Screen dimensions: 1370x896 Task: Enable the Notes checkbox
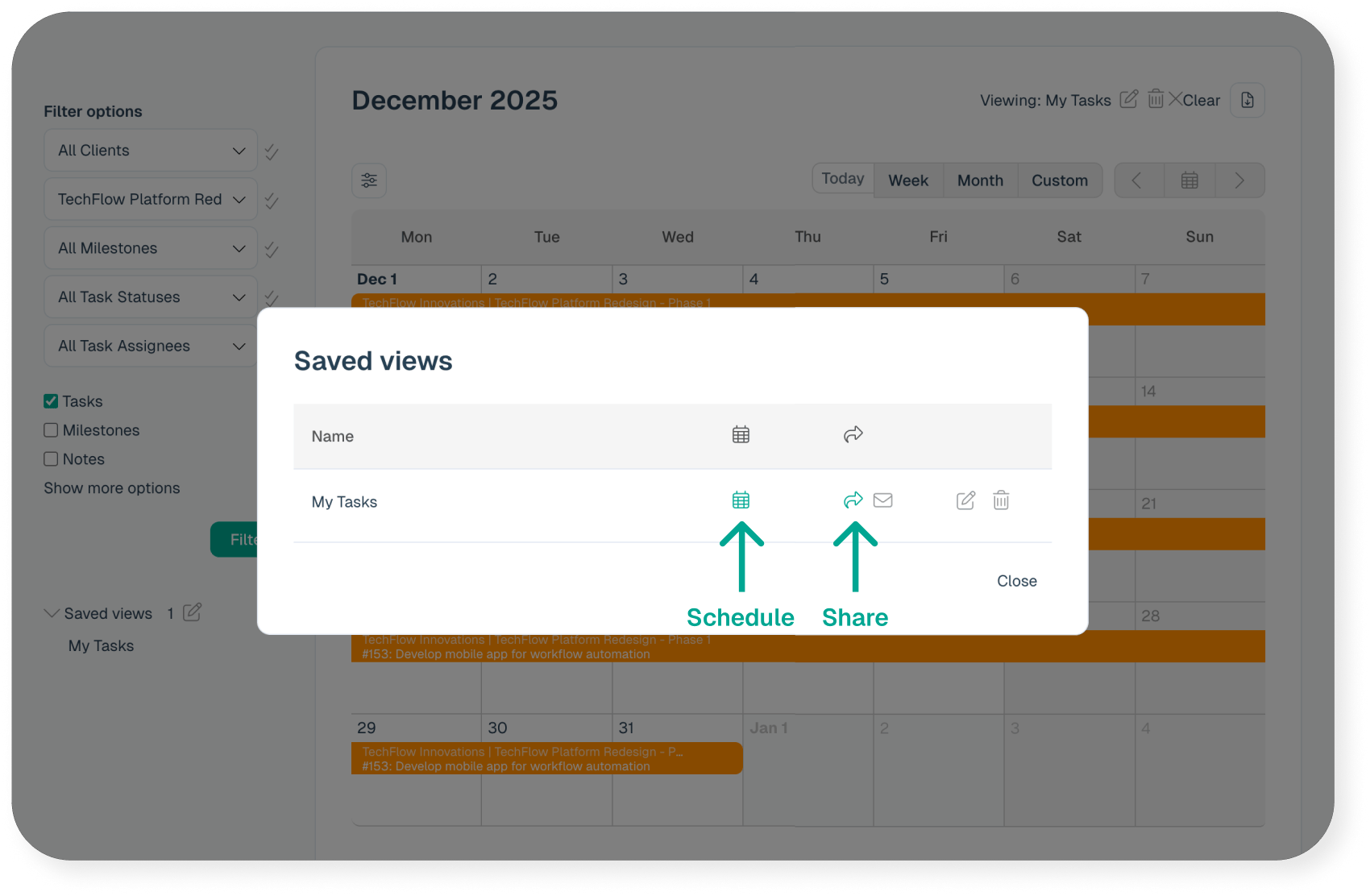tap(51, 459)
